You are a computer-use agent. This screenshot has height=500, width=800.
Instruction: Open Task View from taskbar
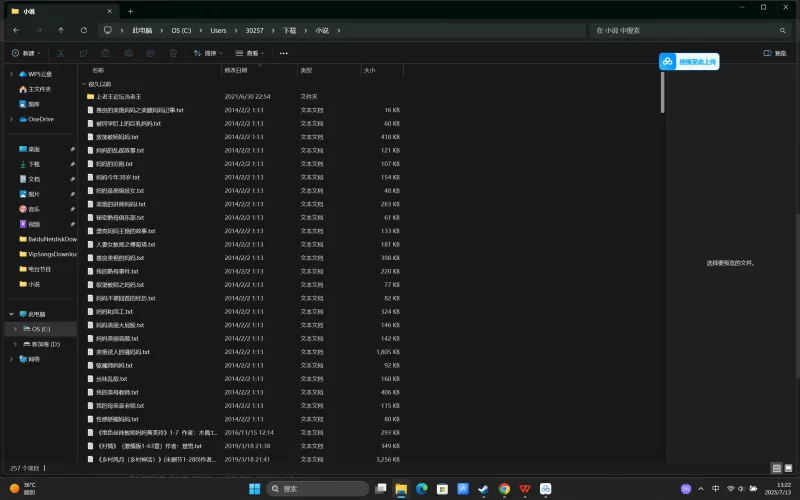pyautogui.click(x=381, y=489)
